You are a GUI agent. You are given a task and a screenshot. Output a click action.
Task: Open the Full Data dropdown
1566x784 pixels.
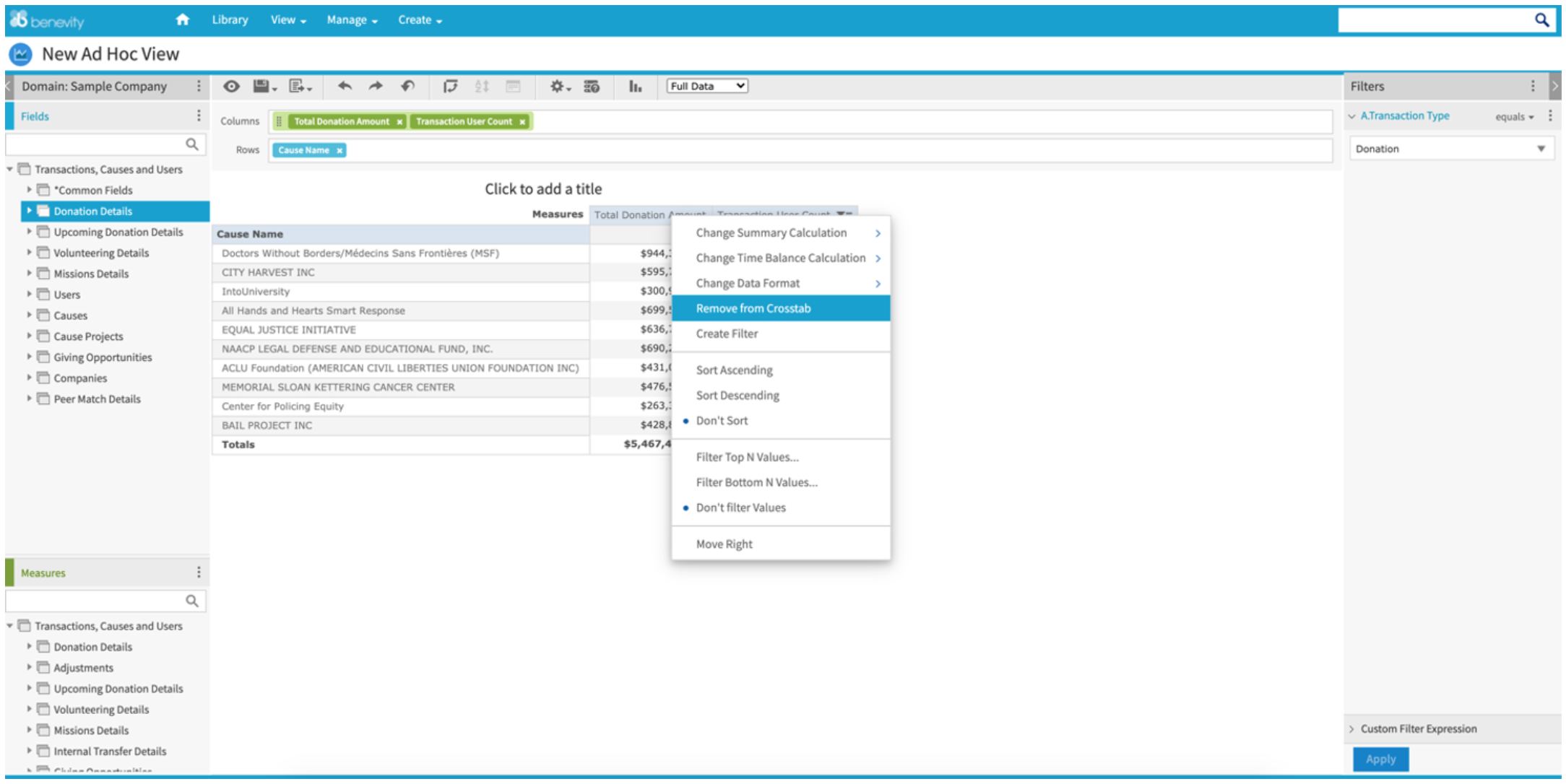click(x=707, y=86)
